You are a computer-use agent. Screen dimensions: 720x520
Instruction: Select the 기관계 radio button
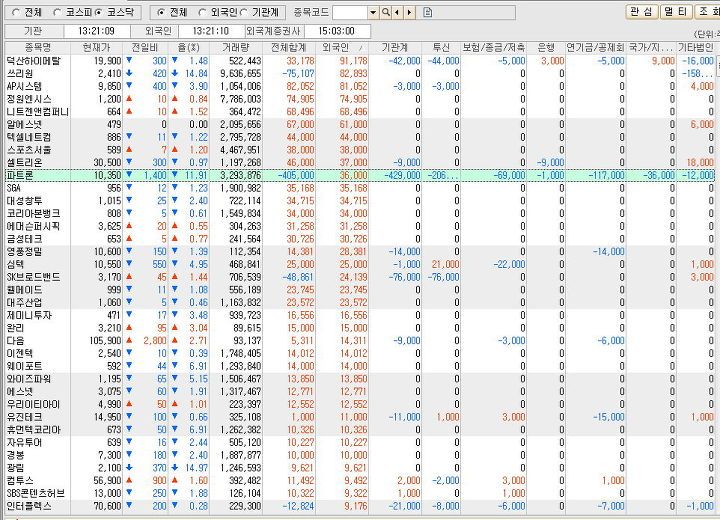click(244, 12)
